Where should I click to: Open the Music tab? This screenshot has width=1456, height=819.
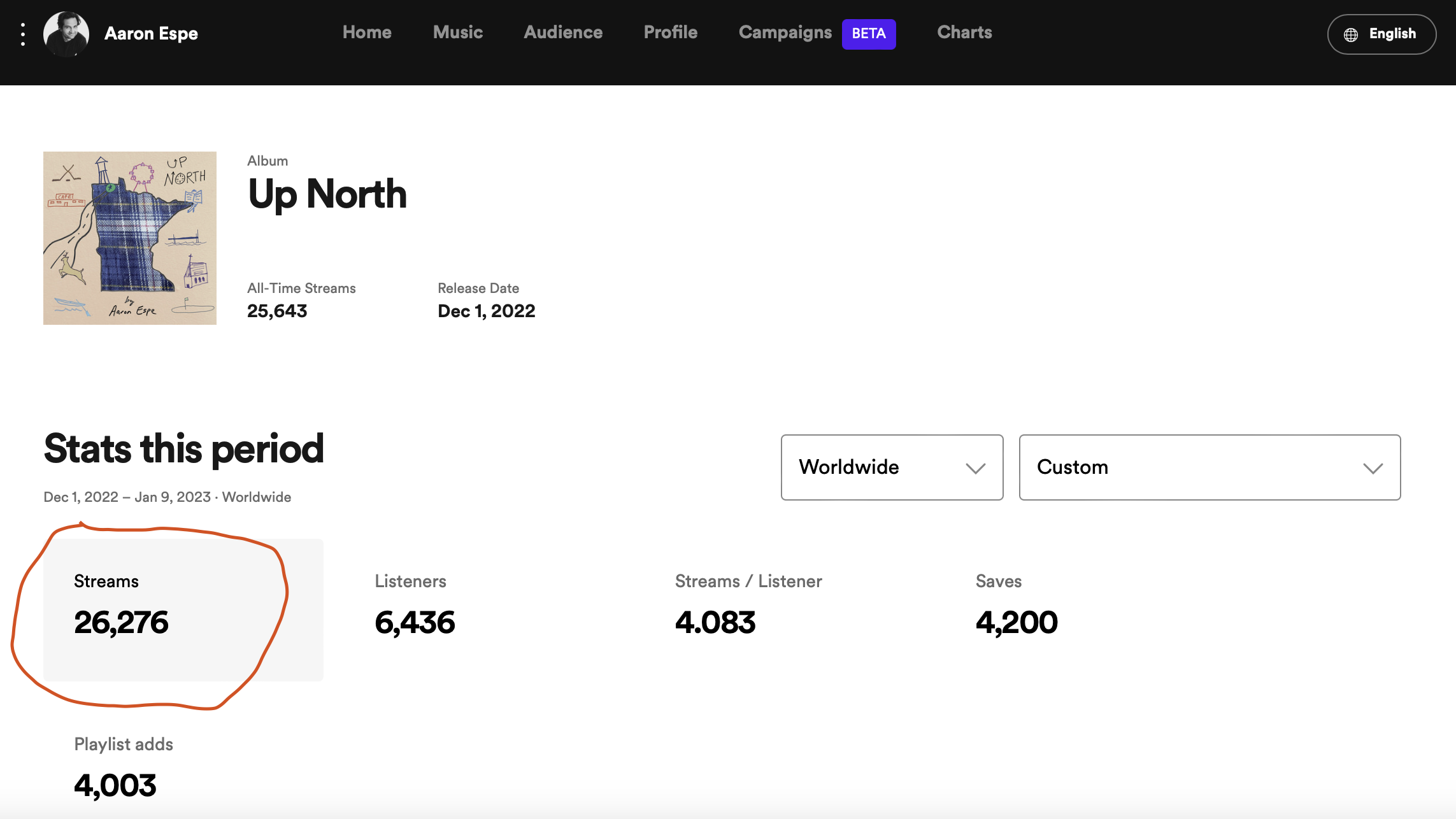[x=458, y=32]
